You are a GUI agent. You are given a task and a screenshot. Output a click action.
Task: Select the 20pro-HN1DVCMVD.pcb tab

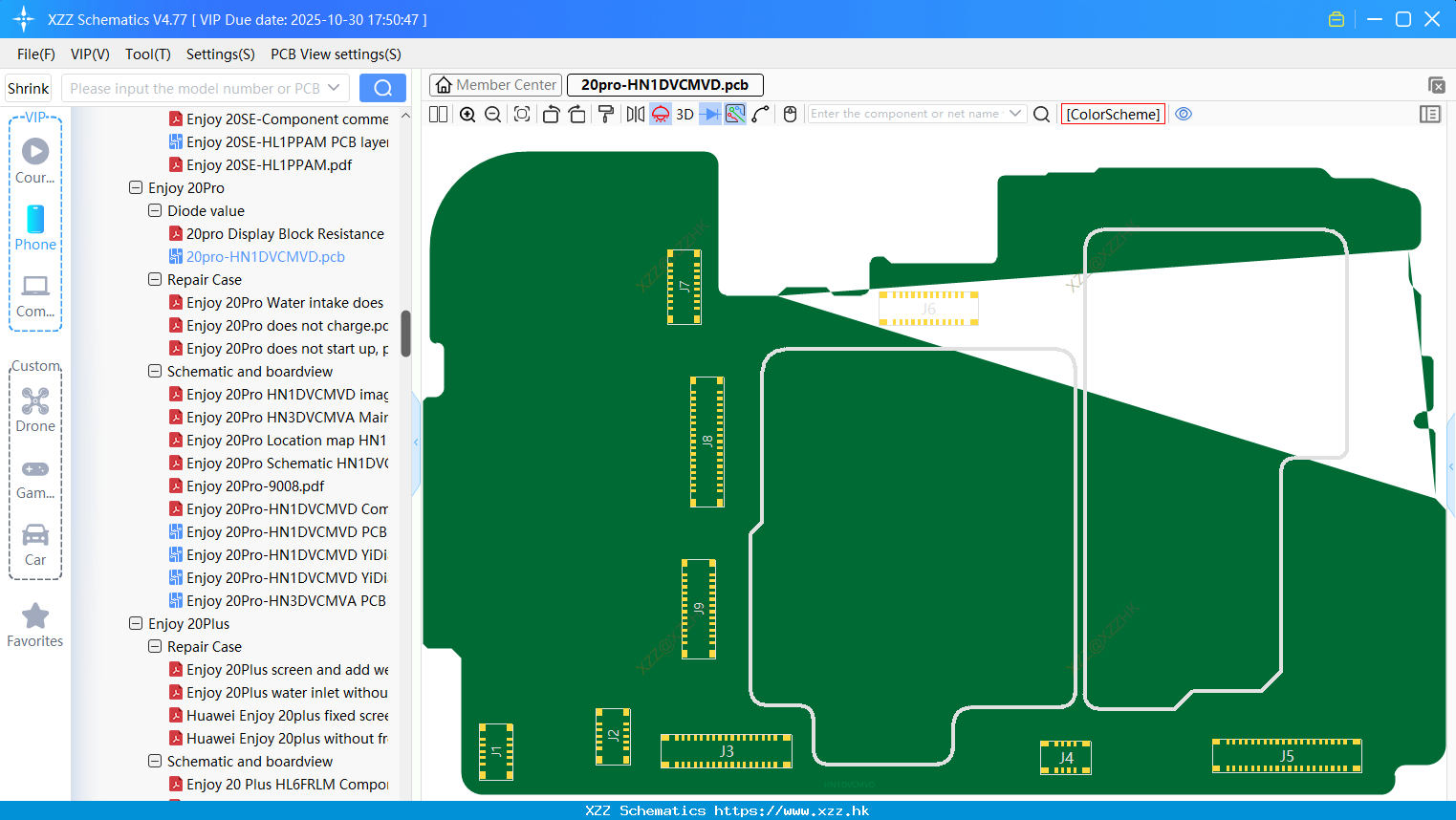[x=664, y=85]
